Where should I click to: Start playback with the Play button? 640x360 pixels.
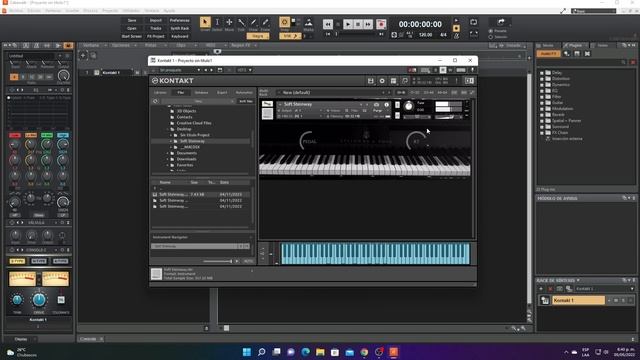point(348,24)
